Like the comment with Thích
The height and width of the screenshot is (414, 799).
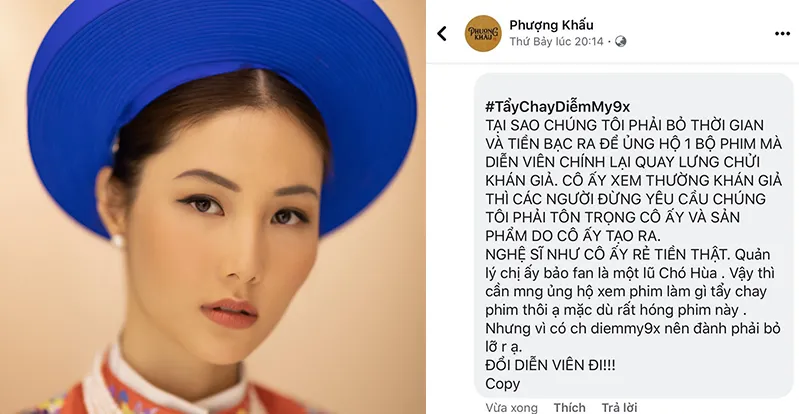pos(569,407)
